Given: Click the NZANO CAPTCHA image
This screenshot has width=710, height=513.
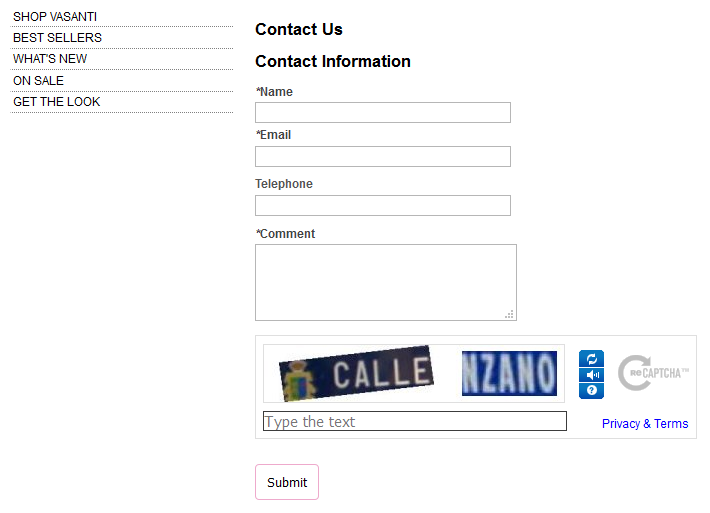Looking at the screenshot, I should click(509, 373).
